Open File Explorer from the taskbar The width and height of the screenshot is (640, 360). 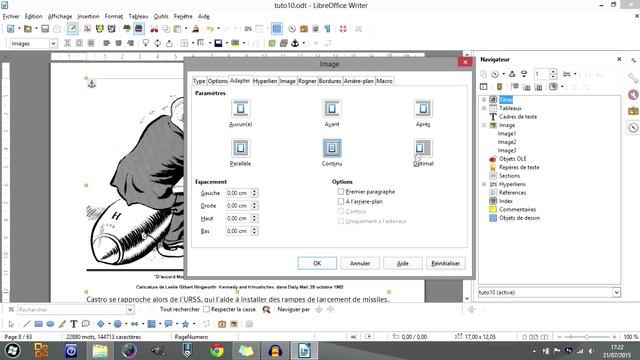coord(100,351)
